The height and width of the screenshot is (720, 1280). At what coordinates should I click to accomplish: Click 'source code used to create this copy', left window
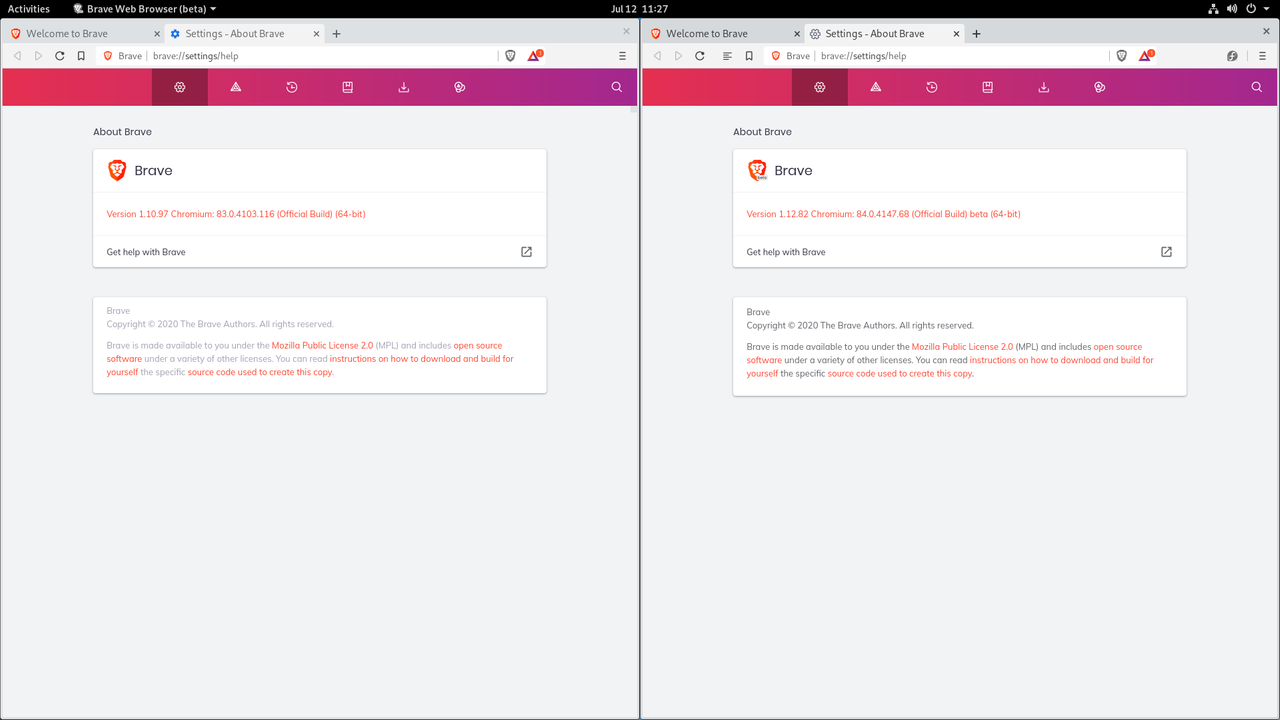point(260,372)
